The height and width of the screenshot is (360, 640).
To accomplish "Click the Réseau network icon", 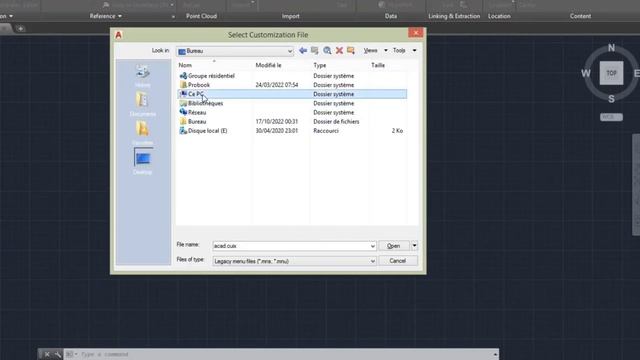I will 183,112.
